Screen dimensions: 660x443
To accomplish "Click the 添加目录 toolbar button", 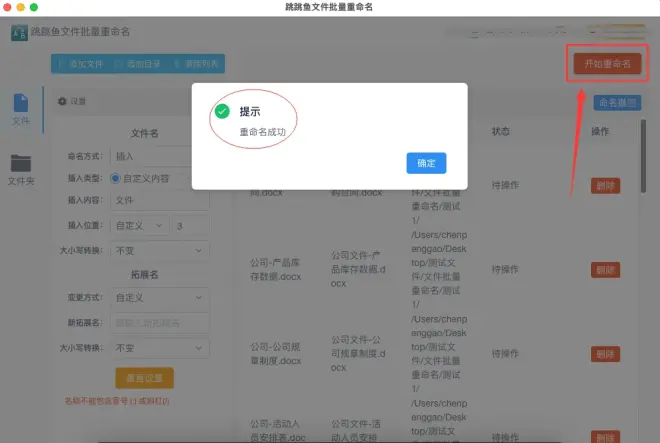I will pos(138,64).
